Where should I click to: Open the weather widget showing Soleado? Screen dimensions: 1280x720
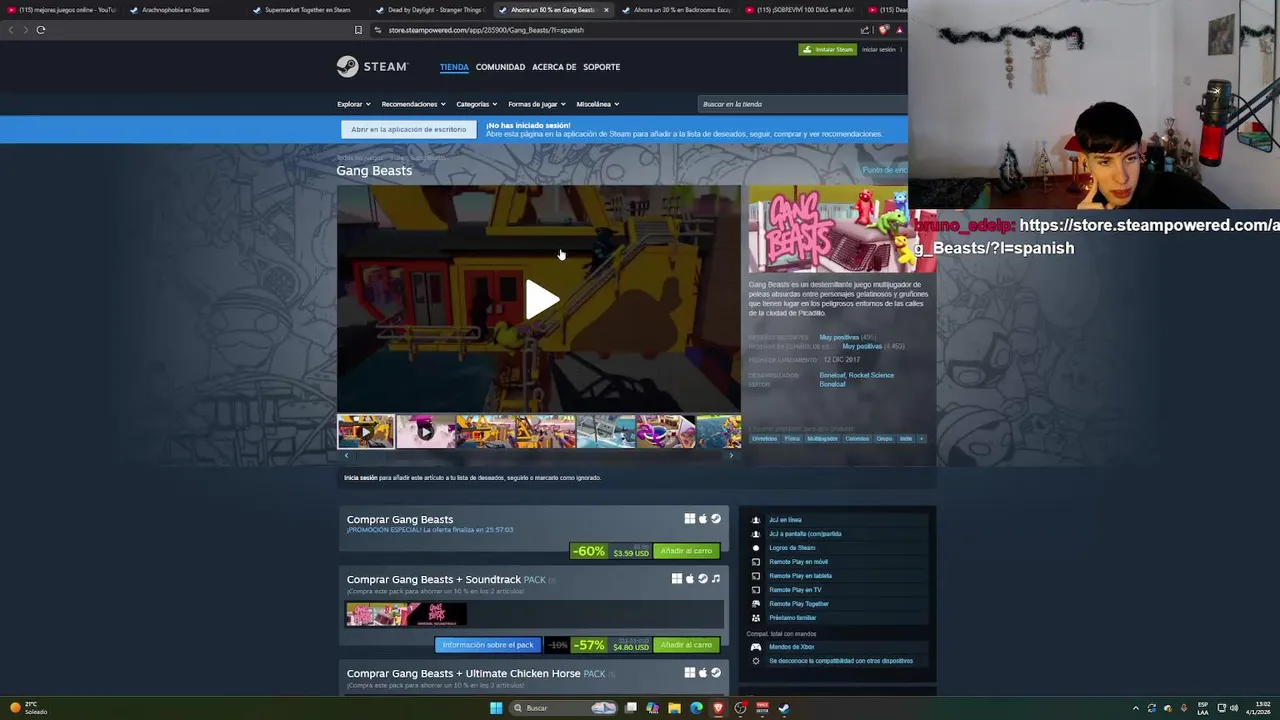29,708
